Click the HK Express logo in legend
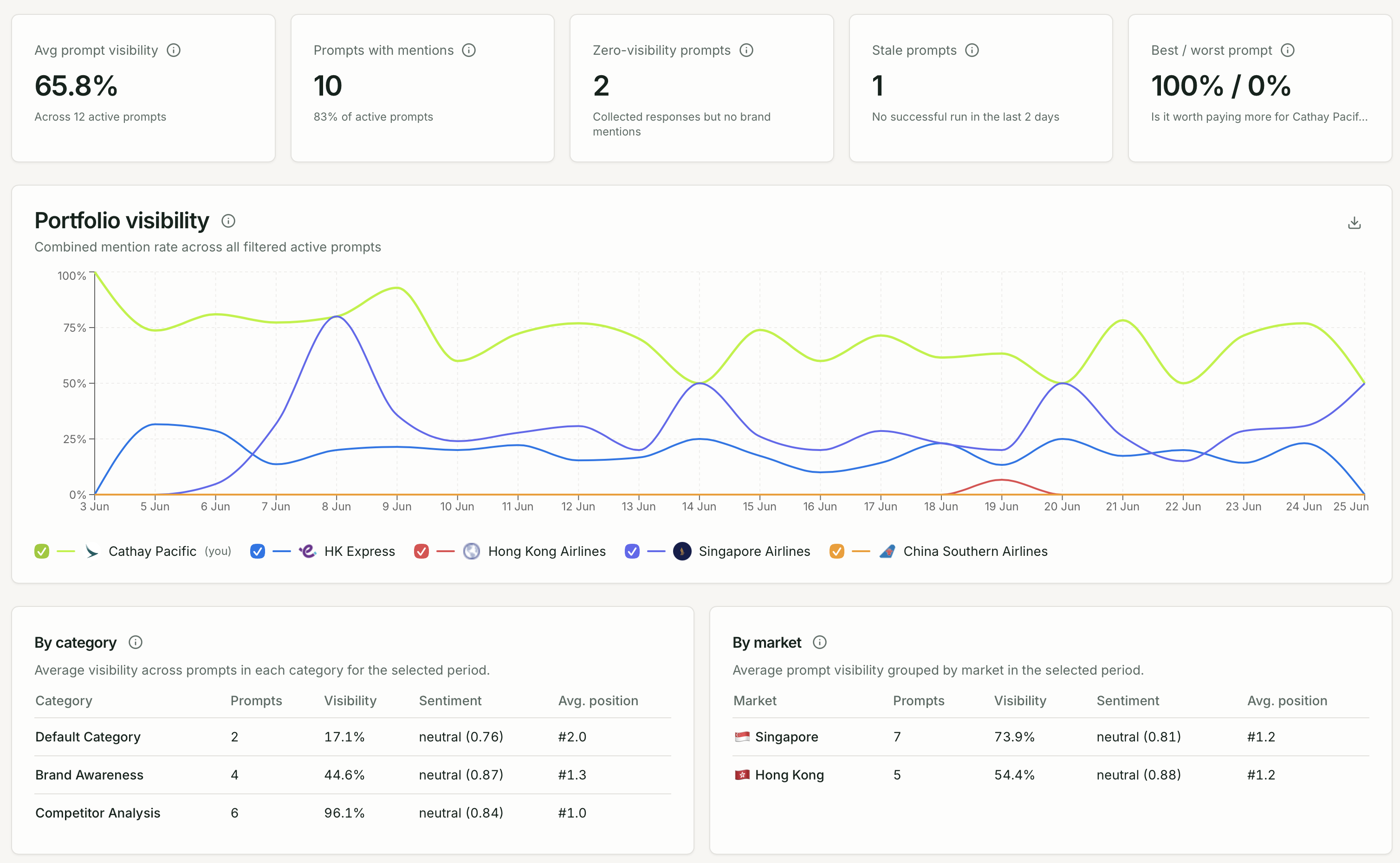 (x=307, y=551)
